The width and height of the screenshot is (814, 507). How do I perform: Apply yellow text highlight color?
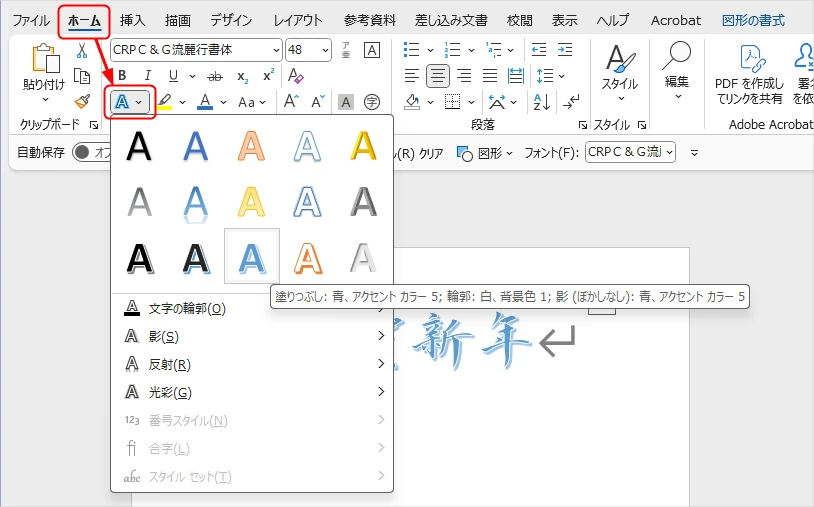coord(165,102)
